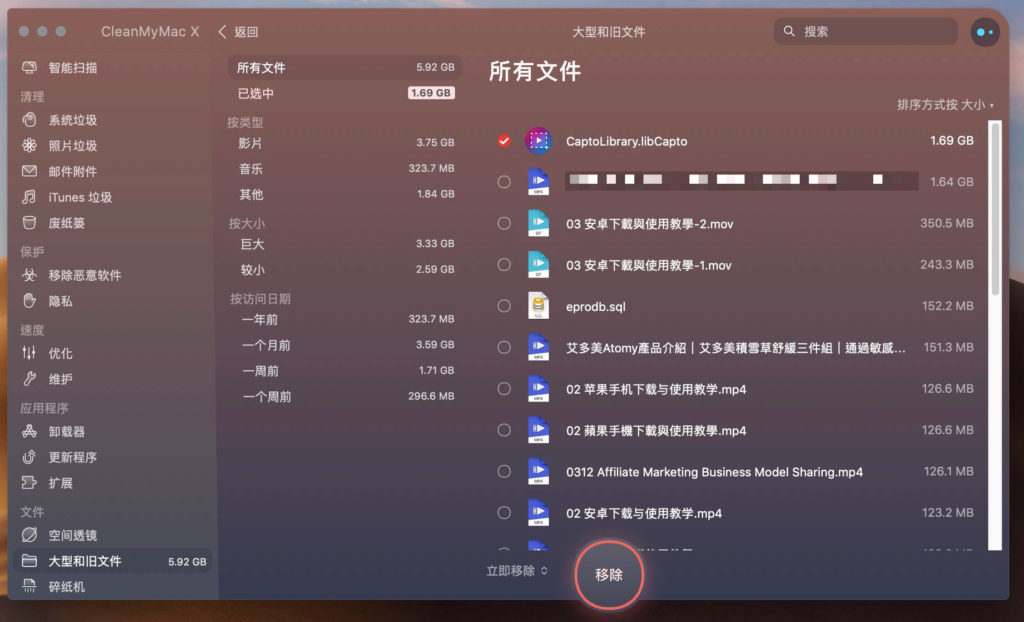The image size is (1024, 622).
Task: Click the eprodb.sql database file icon
Action: coord(538,306)
